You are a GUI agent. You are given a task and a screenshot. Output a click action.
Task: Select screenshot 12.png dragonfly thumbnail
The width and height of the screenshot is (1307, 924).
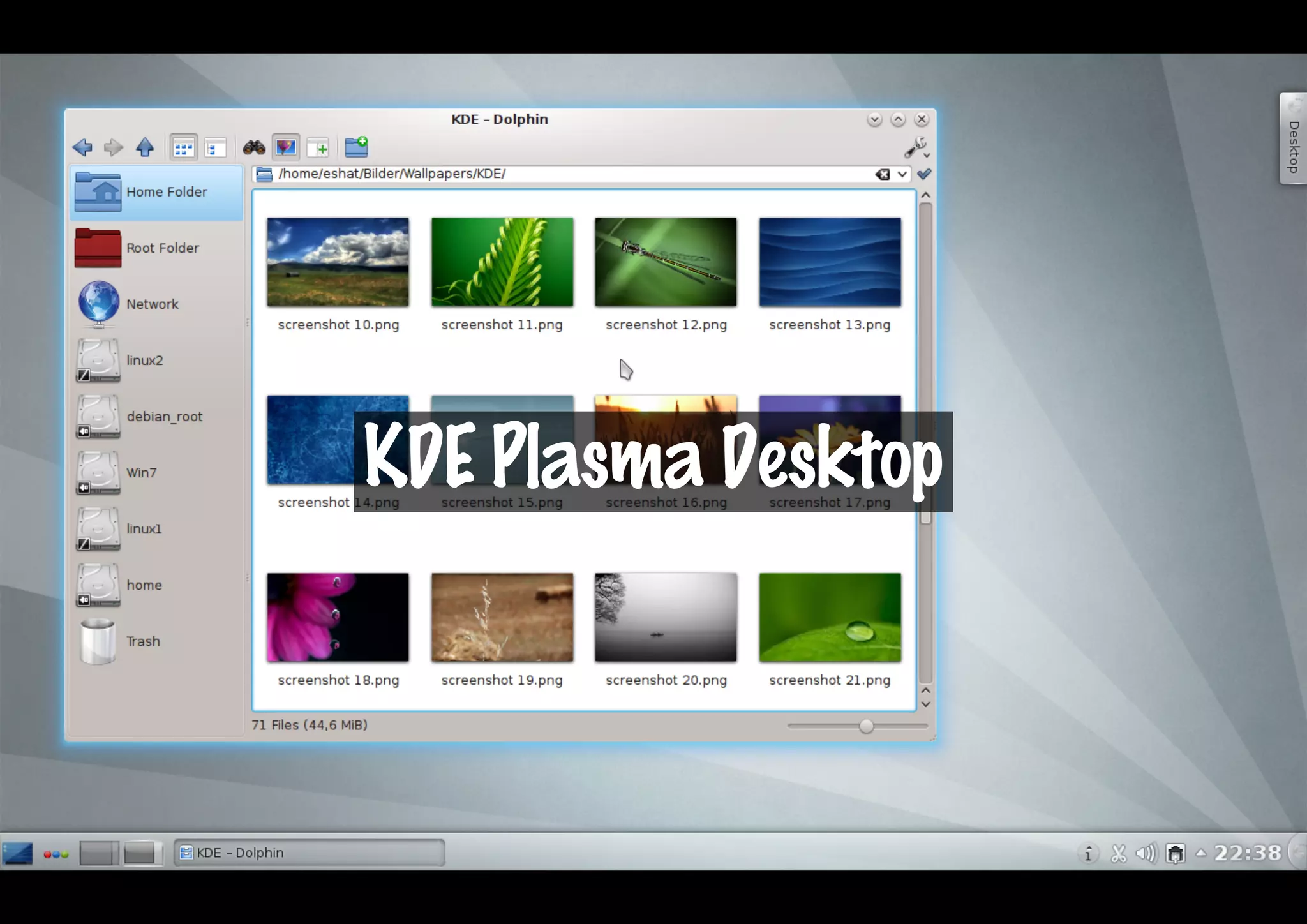coord(666,262)
